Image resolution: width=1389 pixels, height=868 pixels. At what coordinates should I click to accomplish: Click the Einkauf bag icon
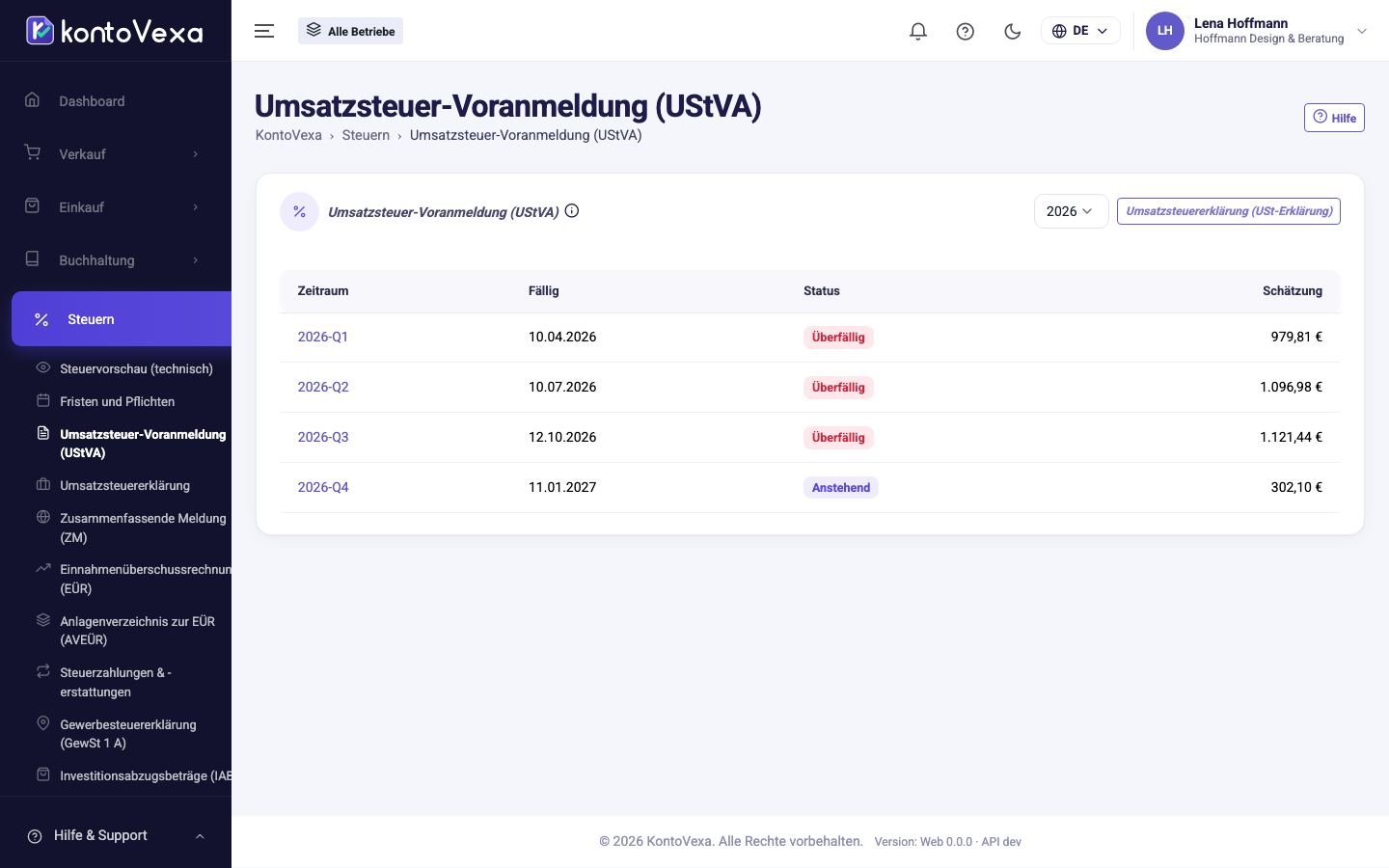[33, 206]
